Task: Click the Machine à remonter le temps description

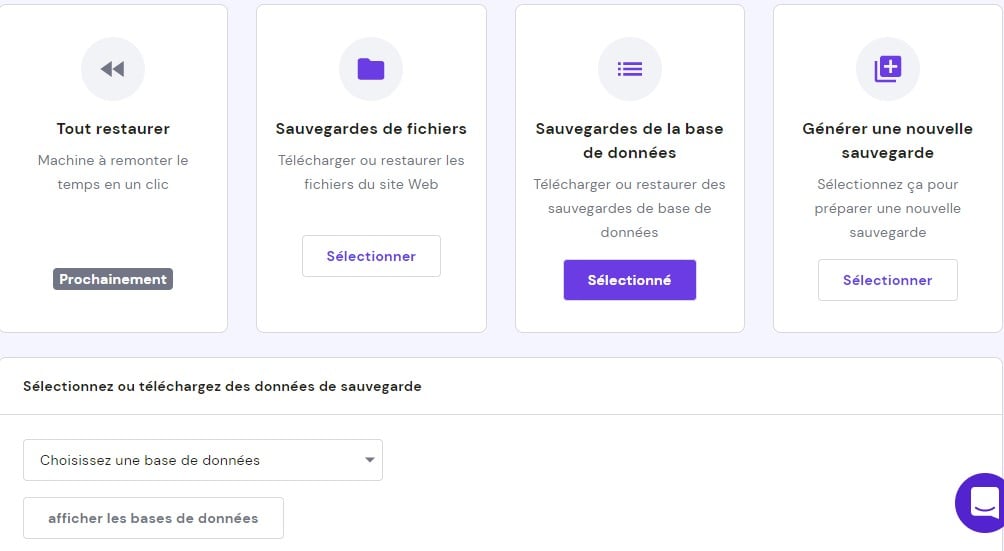Action: tap(113, 172)
